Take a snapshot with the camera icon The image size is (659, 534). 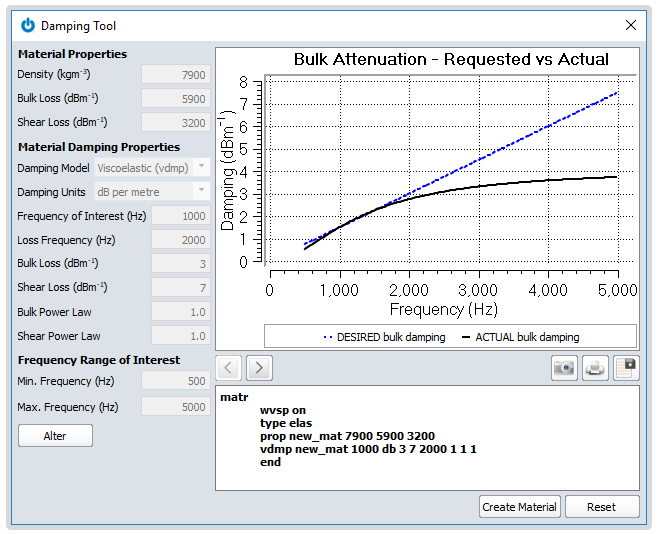pyautogui.click(x=564, y=367)
